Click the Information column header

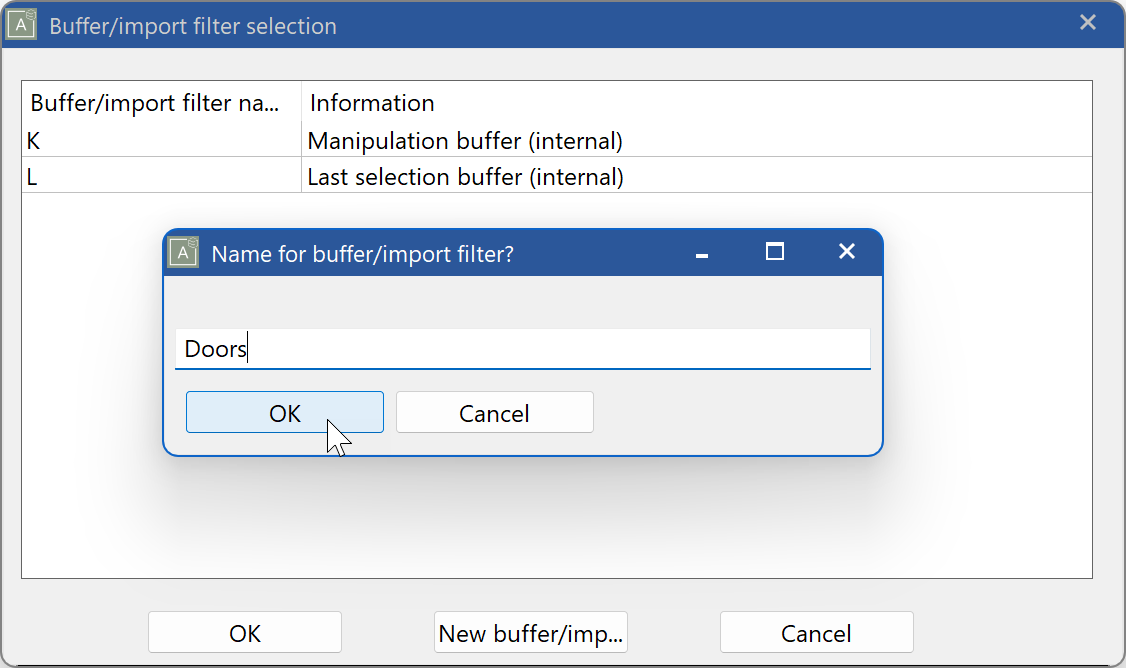pos(372,103)
